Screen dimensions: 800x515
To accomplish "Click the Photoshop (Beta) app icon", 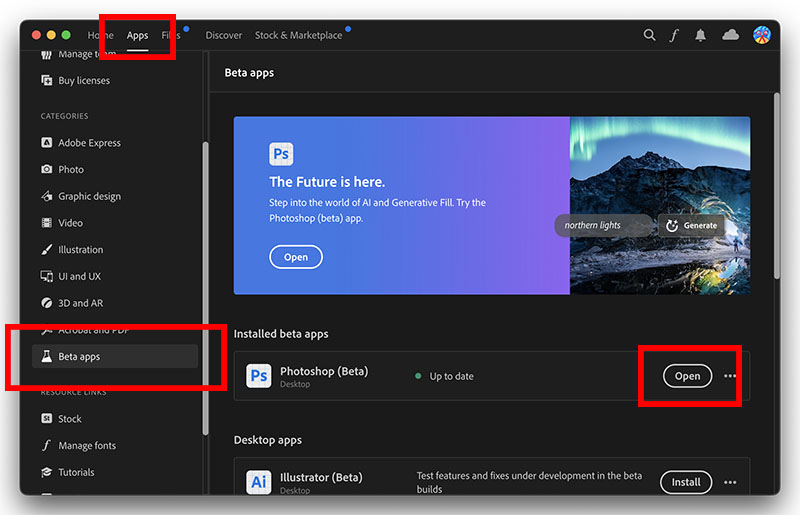I will [259, 376].
